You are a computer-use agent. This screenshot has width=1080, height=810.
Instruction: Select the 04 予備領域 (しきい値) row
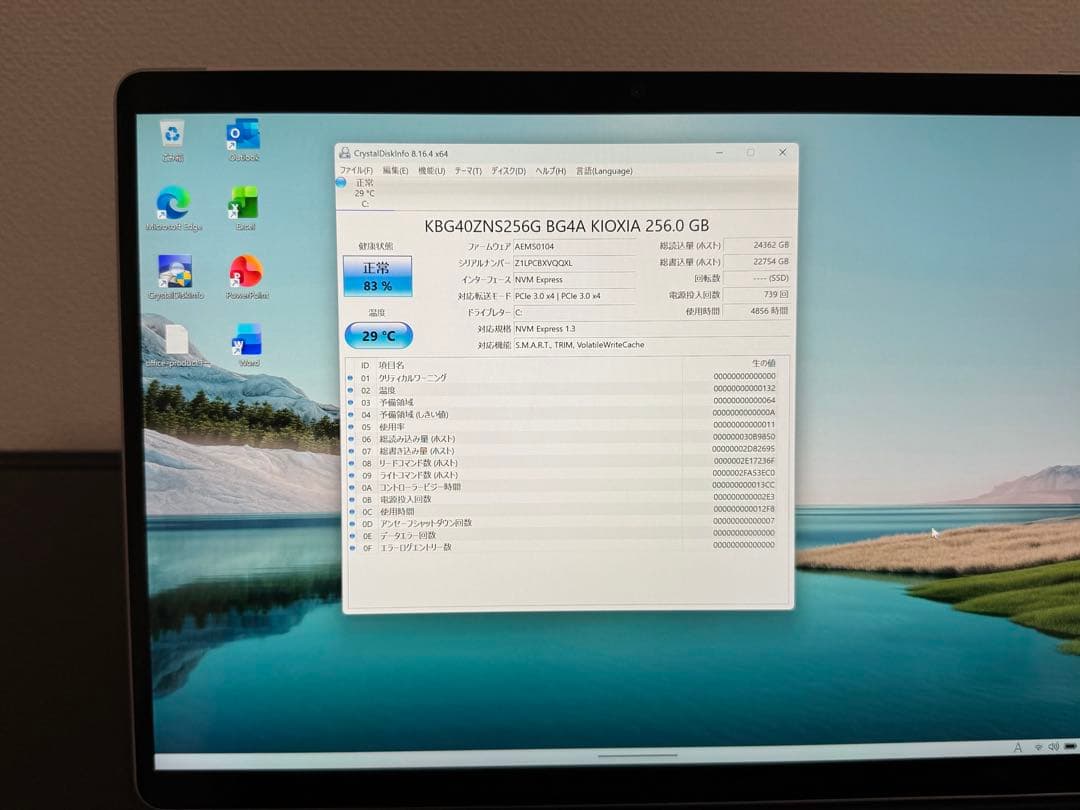pos(567,414)
